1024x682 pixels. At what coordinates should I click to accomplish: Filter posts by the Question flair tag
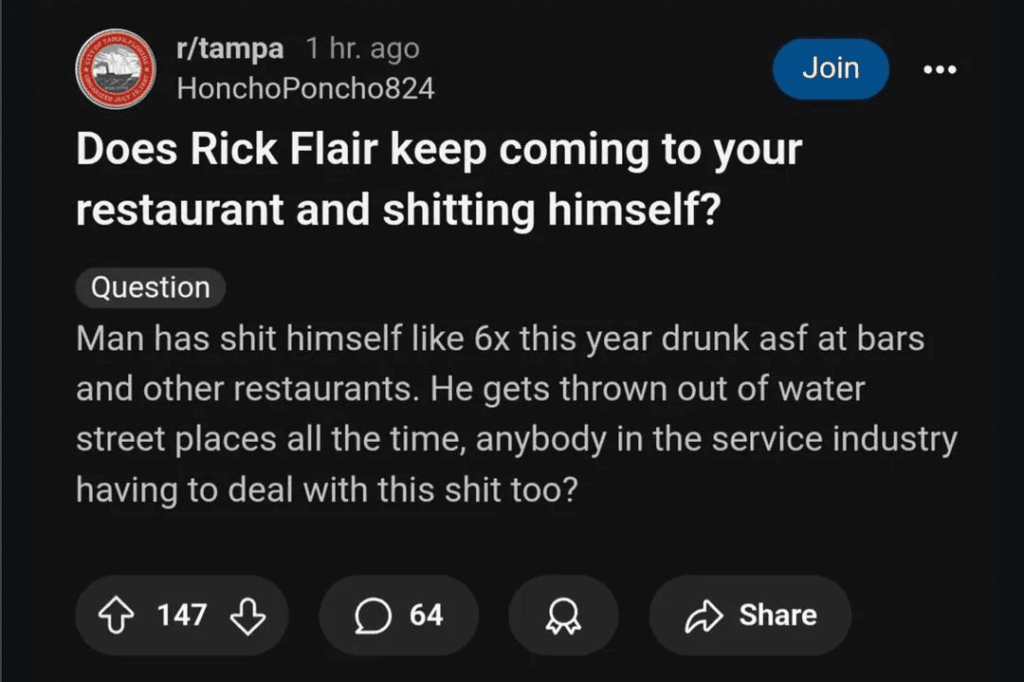[x=150, y=287]
